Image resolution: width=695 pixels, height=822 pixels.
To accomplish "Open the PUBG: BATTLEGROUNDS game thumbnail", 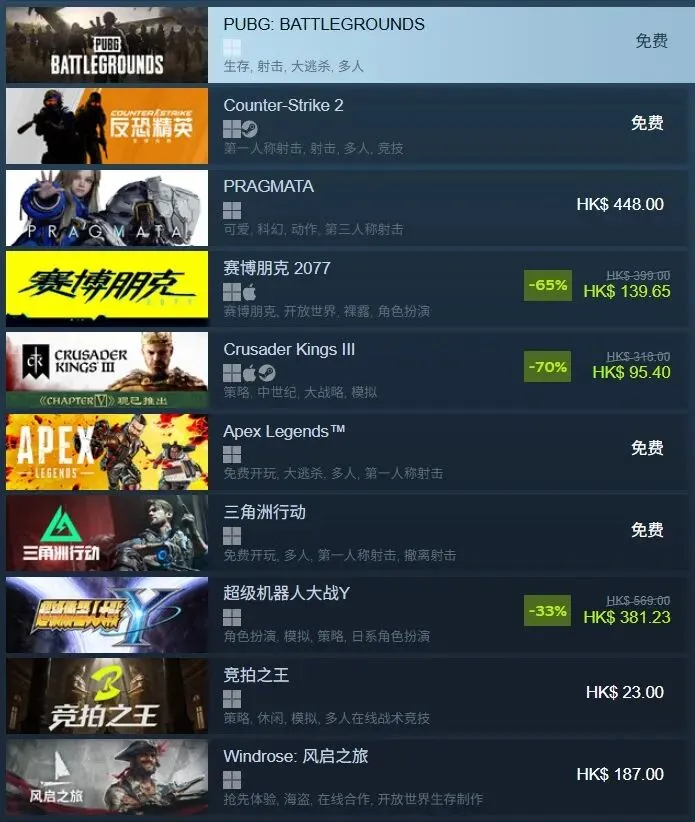I will click(107, 45).
